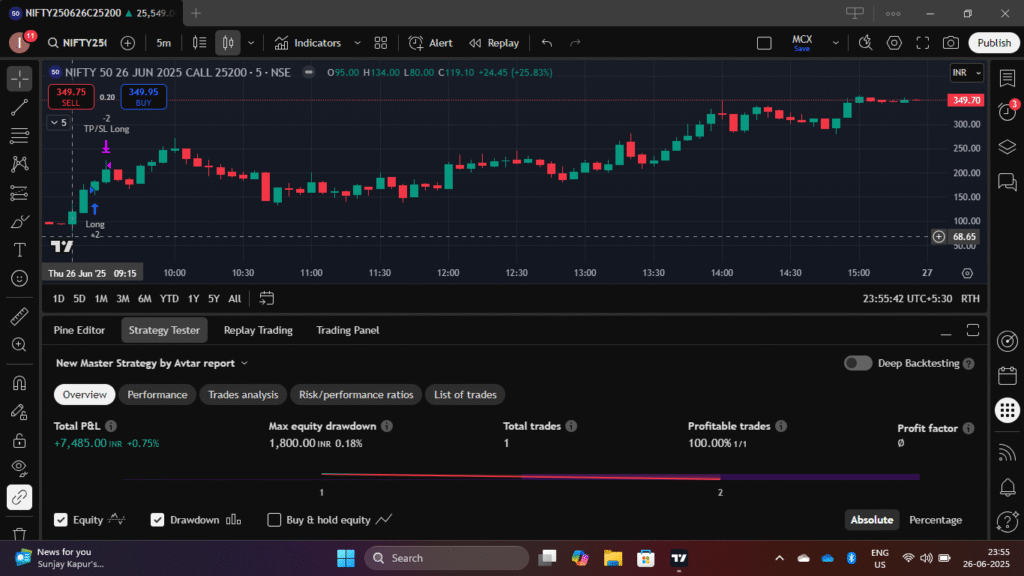Open the Trading Panel tab
The height and width of the screenshot is (576, 1024).
point(347,330)
